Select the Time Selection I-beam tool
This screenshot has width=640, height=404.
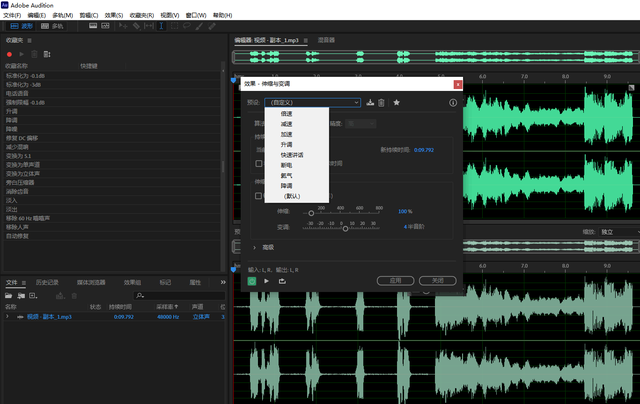point(162,26)
